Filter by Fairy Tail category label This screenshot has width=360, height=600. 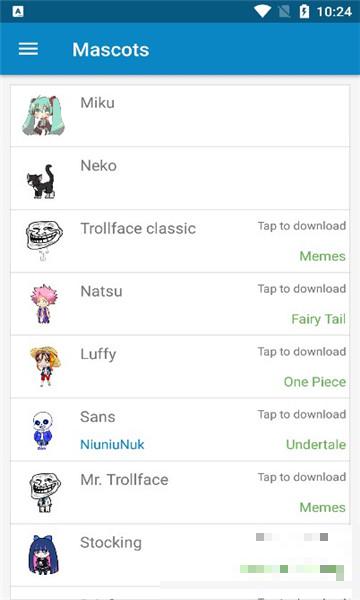tap(318, 319)
